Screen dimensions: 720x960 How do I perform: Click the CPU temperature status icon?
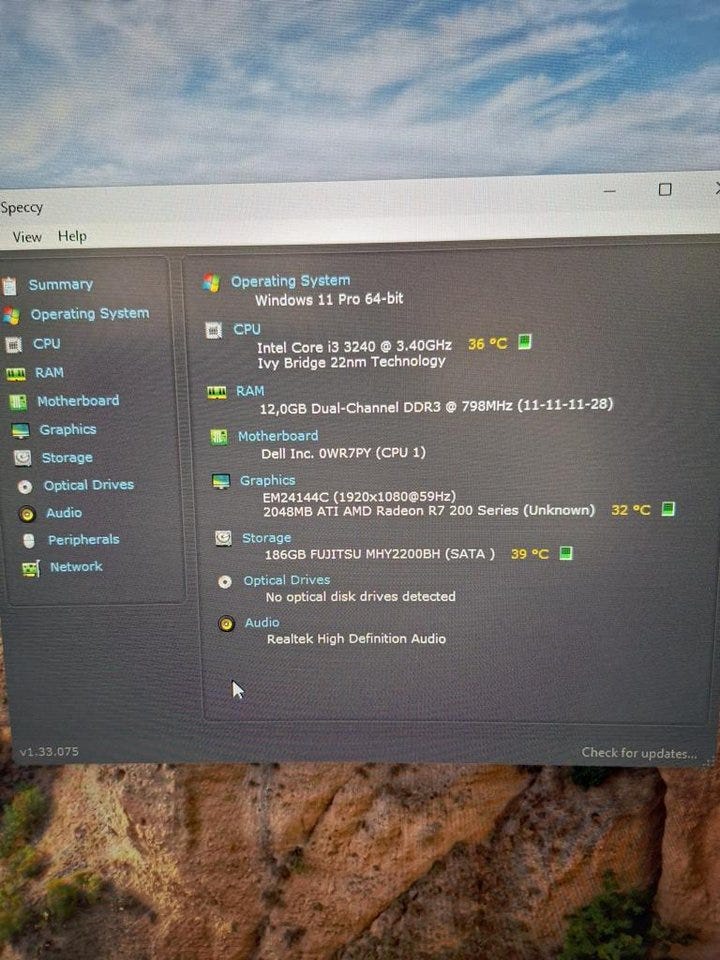525,342
